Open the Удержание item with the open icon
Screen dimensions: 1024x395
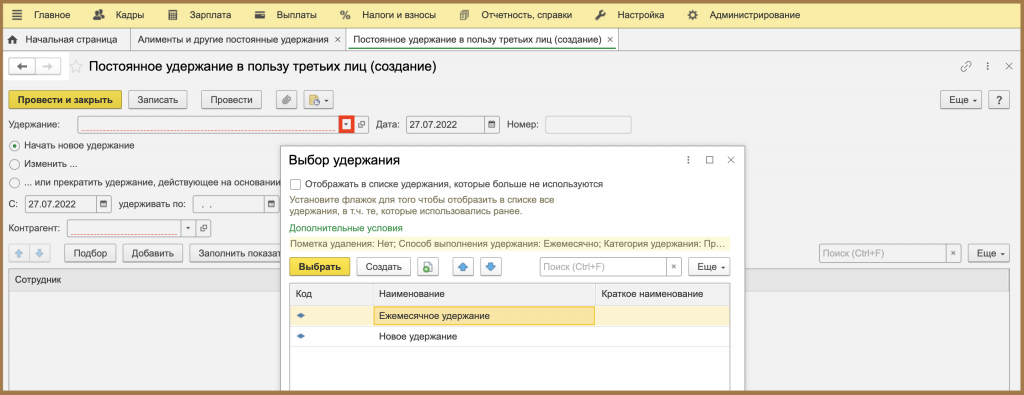pos(362,124)
